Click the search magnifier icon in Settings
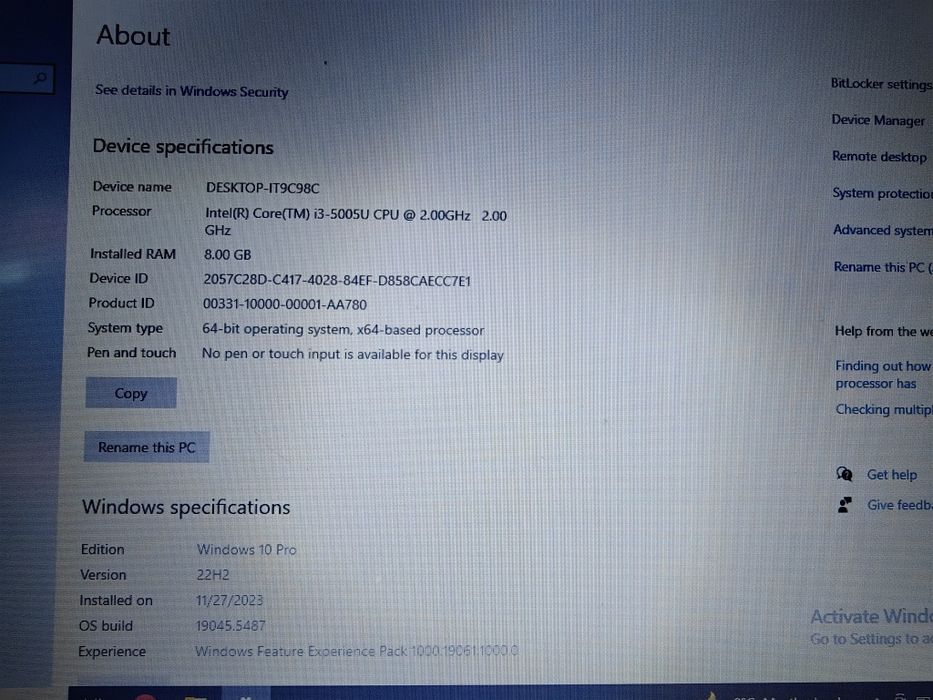933x700 pixels. (40, 78)
